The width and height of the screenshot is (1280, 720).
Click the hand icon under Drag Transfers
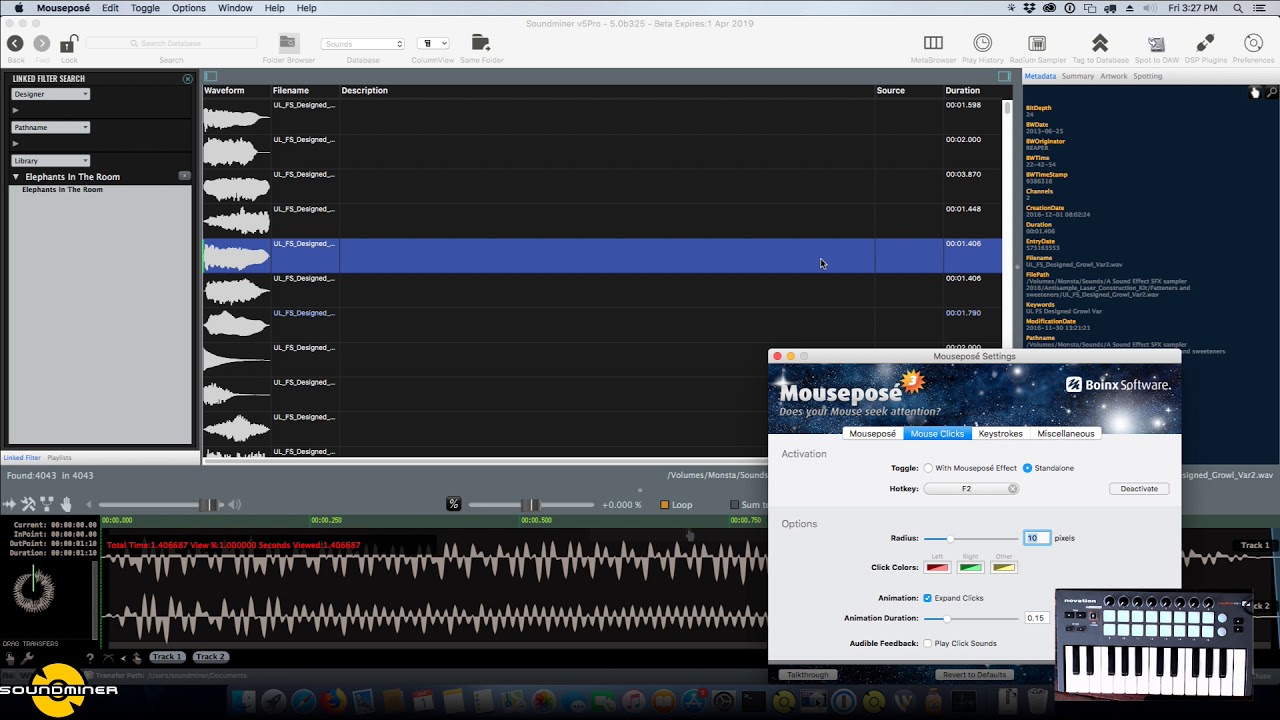click(x=11, y=657)
